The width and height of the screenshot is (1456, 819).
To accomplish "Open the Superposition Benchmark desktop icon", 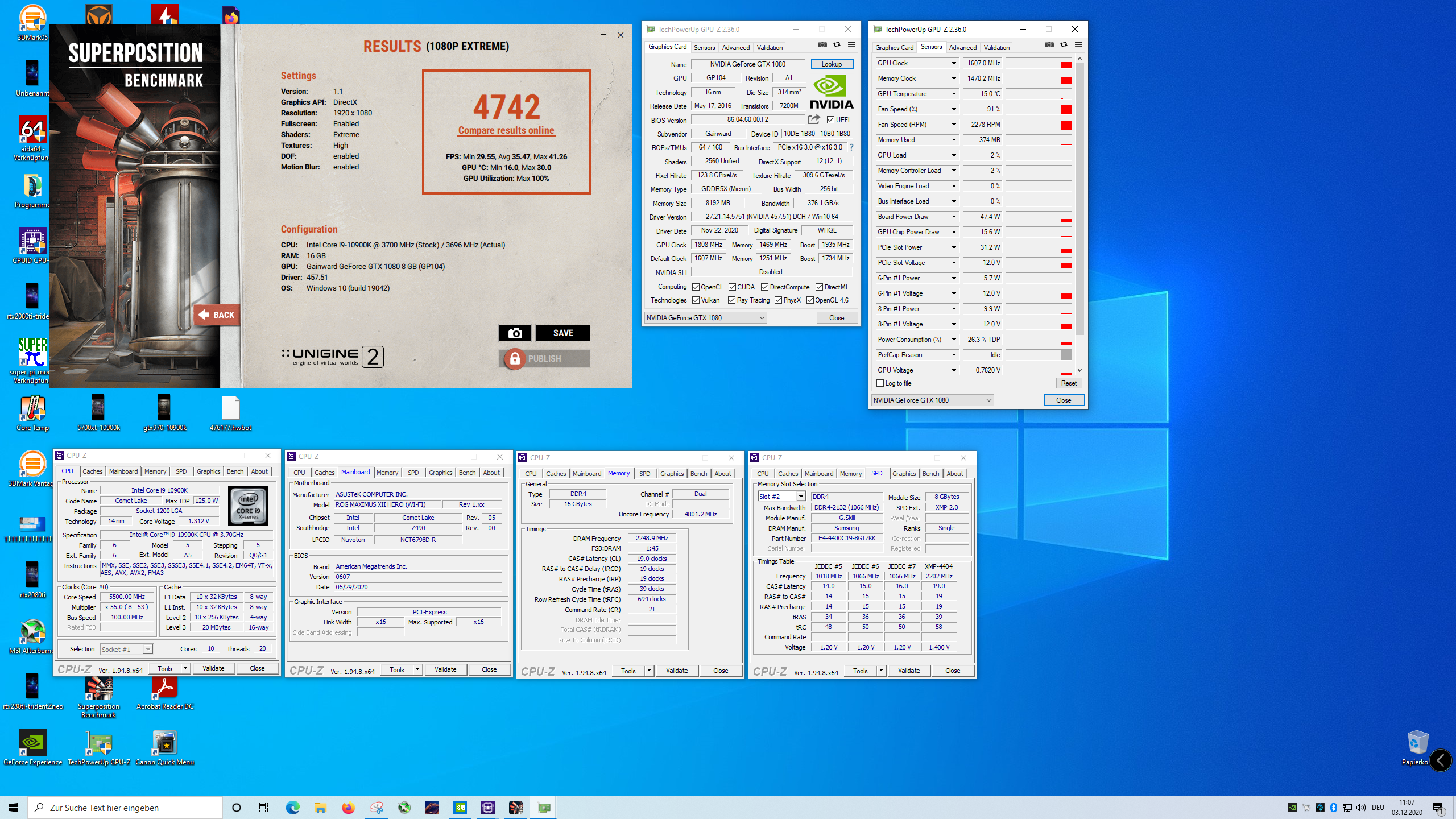I will [99, 696].
